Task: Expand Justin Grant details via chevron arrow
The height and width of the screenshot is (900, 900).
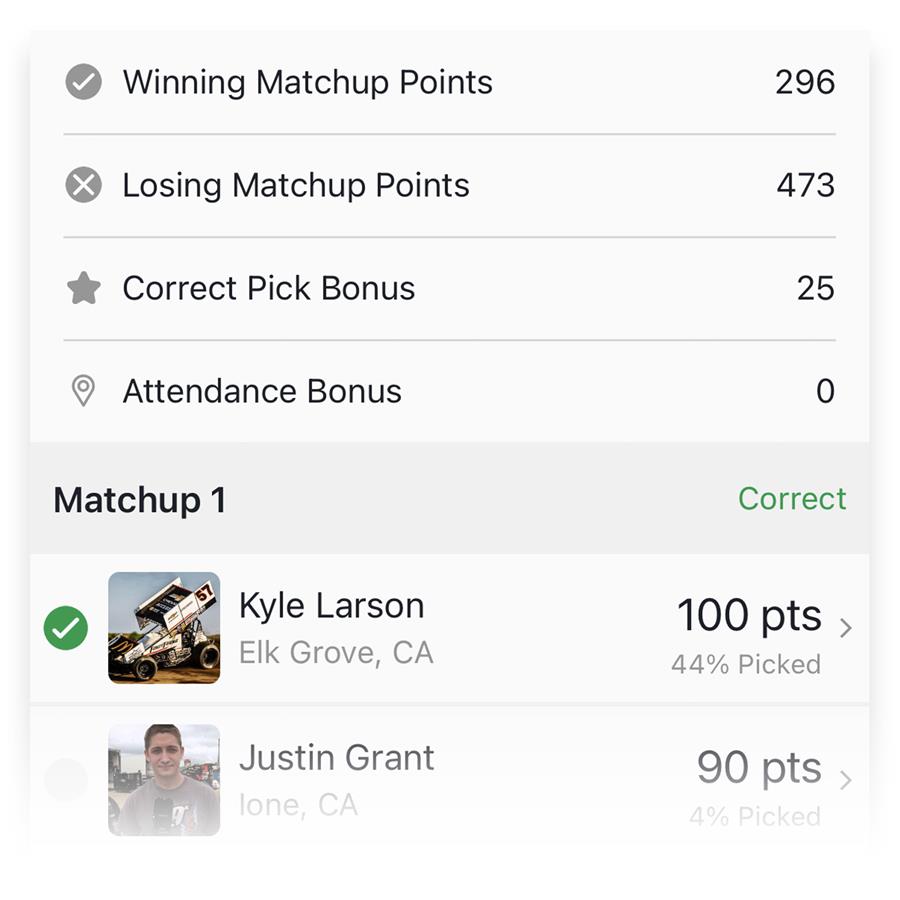Action: [845, 780]
